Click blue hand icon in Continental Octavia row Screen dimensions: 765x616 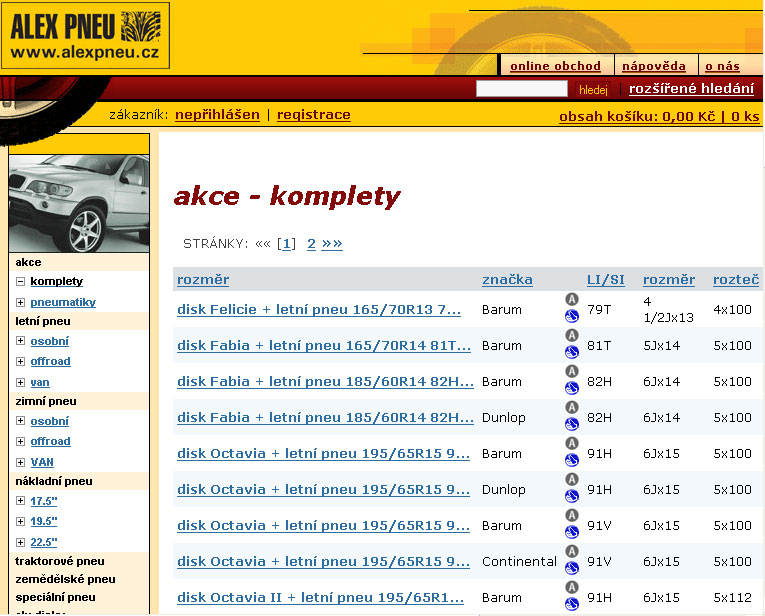[x=572, y=568]
